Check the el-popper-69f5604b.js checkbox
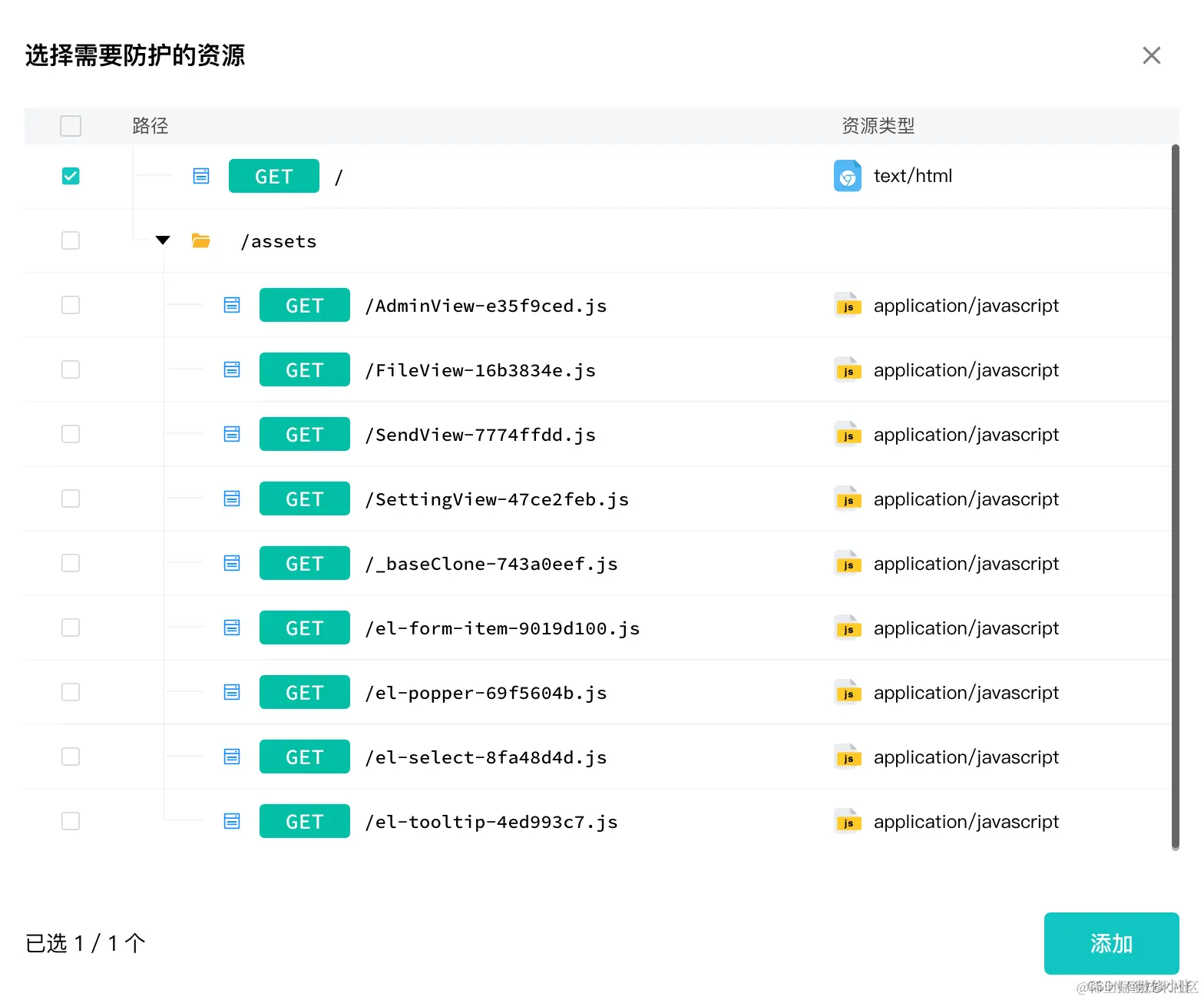The width and height of the screenshot is (1204, 1000). [x=71, y=692]
